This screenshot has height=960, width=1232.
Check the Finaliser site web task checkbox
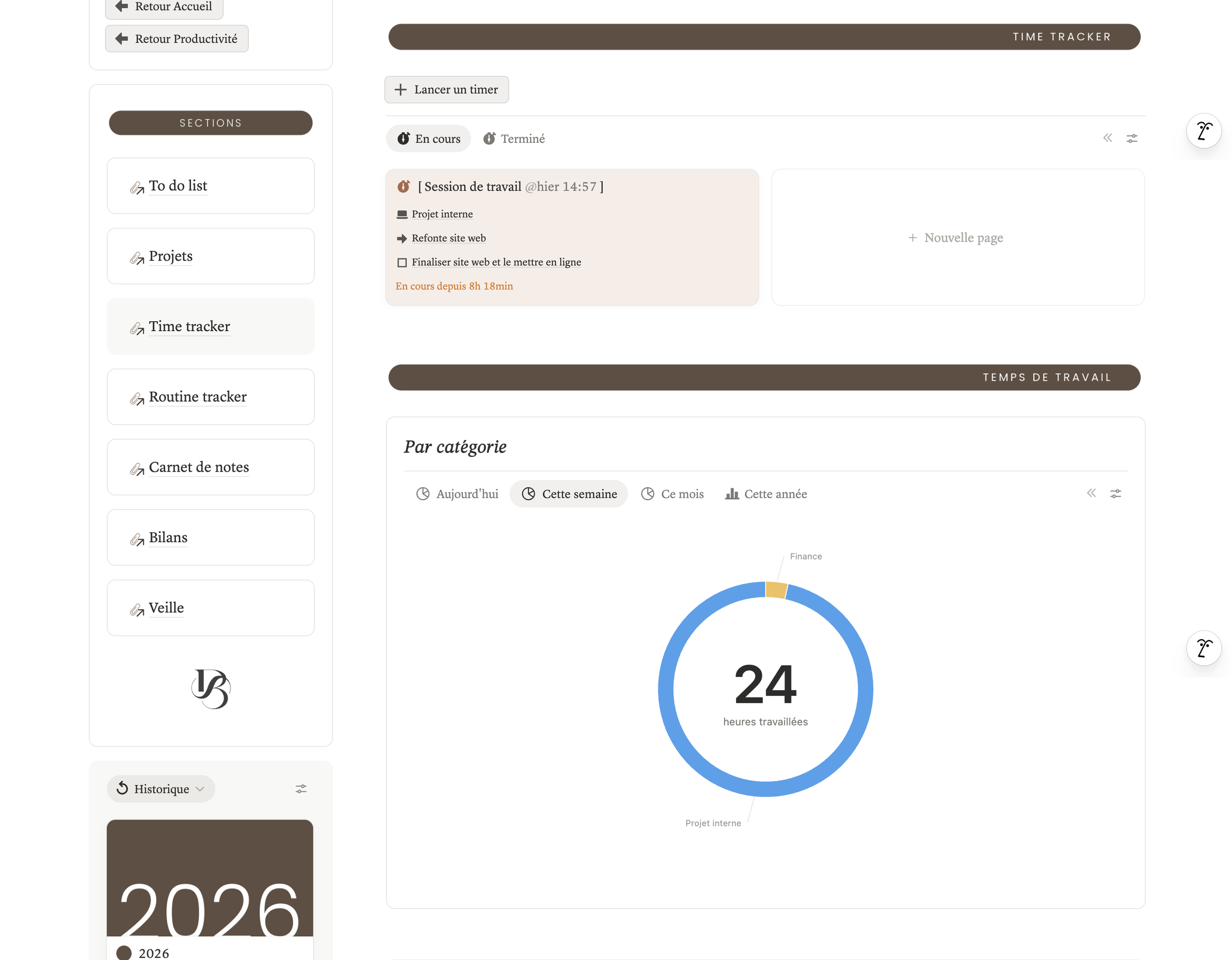[402, 262]
